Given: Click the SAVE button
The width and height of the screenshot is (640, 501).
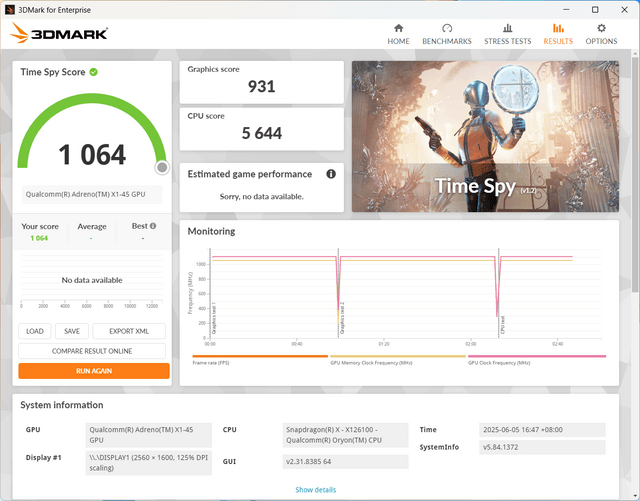Looking at the screenshot, I should click(x=72, y=331).
